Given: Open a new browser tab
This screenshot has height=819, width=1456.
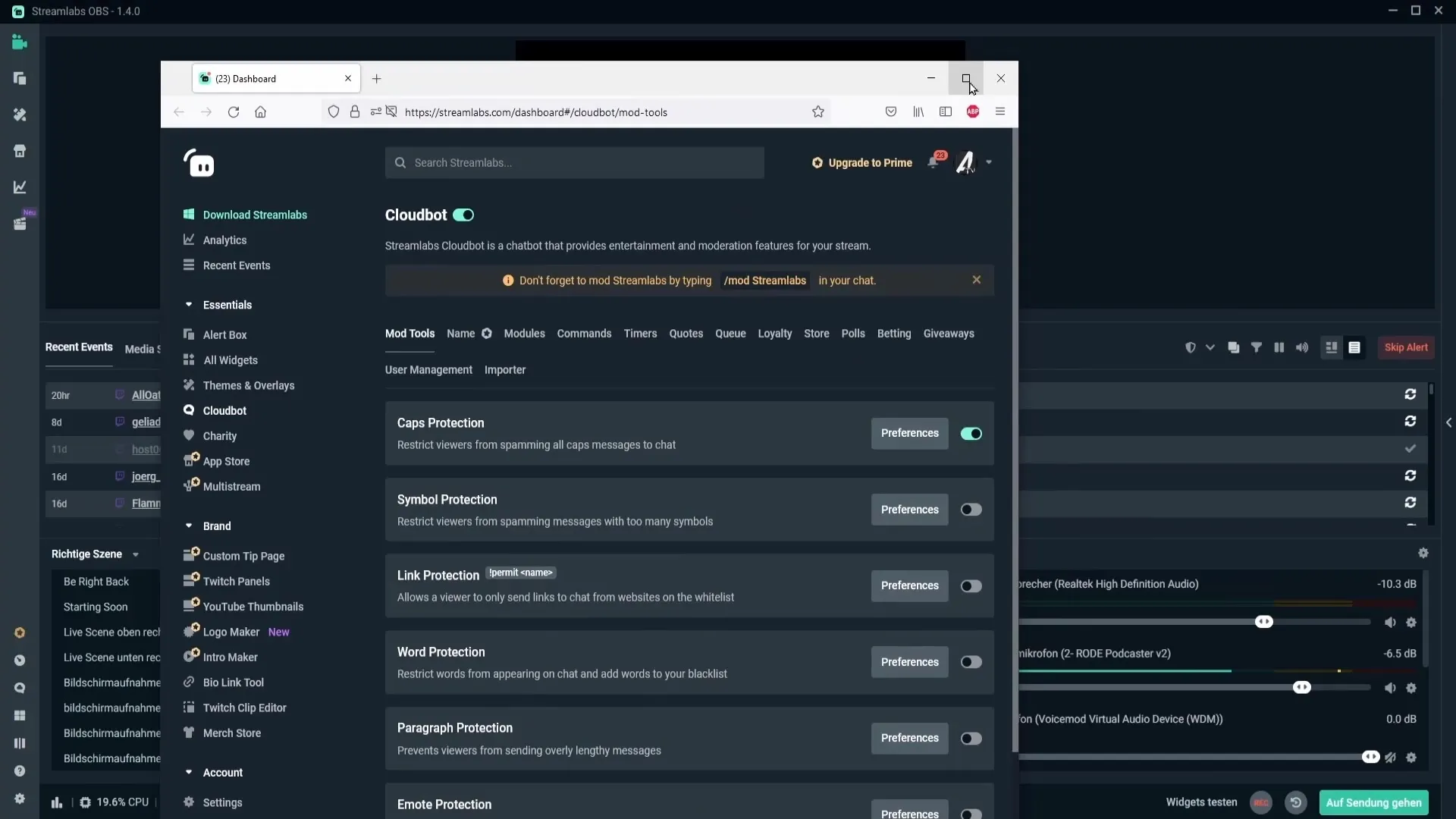Looking at the screenshot, I should coord(377,79).
